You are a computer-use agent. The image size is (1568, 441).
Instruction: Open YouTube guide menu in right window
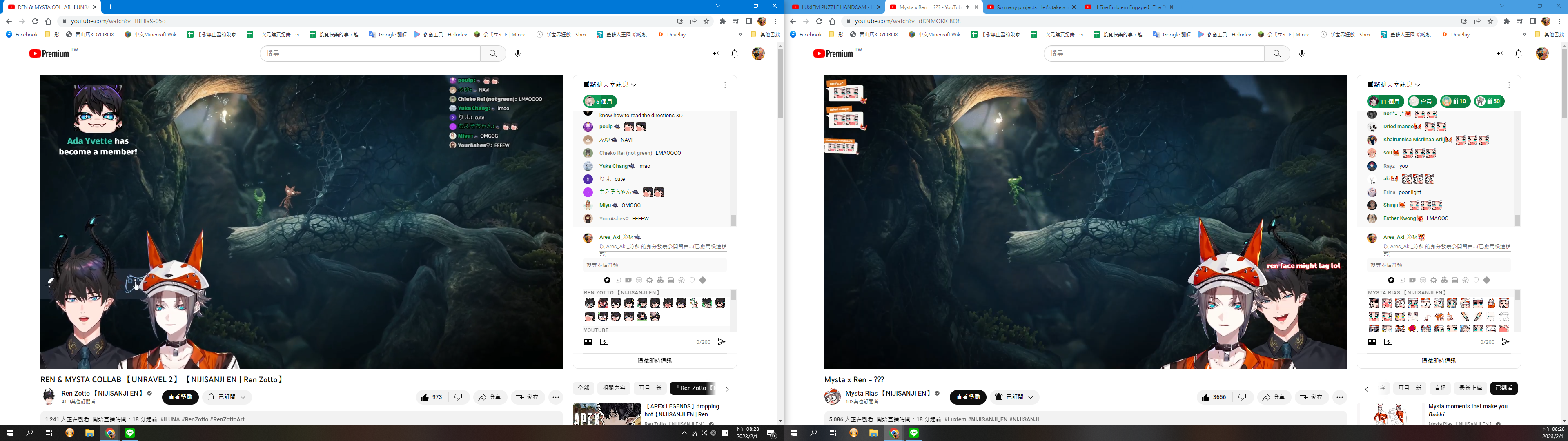[x=799, y=53]
